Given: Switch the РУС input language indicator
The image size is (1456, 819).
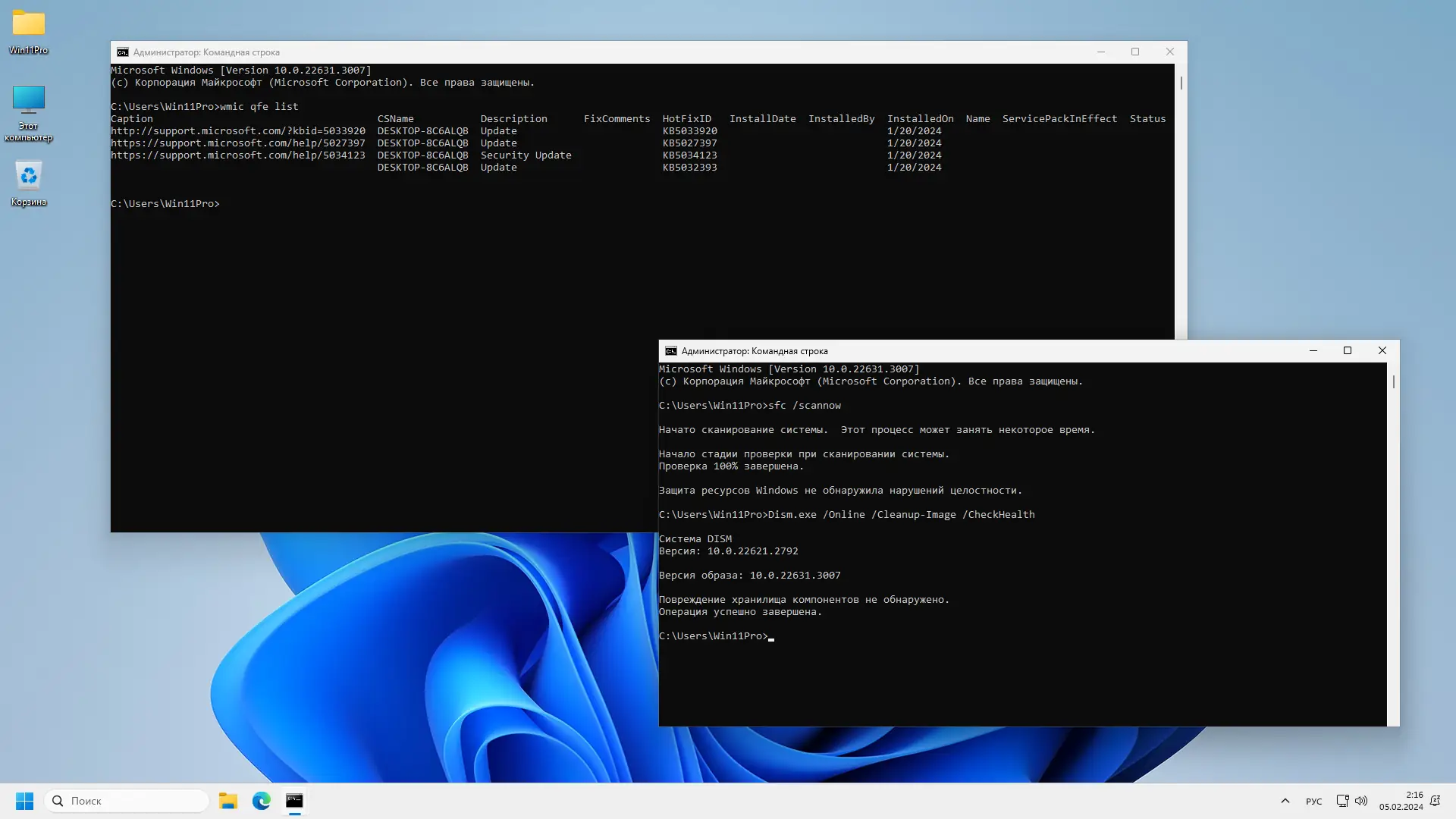Looking at the screenshot, I should pos(1313,802).
